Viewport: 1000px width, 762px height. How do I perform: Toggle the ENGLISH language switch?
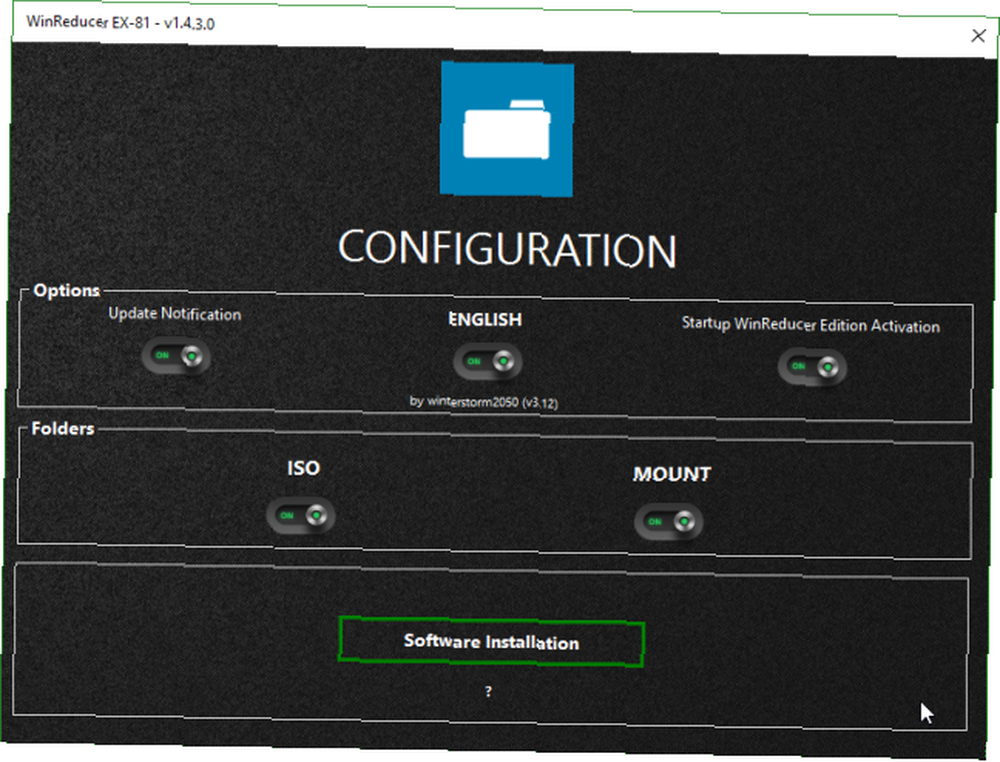488,362
